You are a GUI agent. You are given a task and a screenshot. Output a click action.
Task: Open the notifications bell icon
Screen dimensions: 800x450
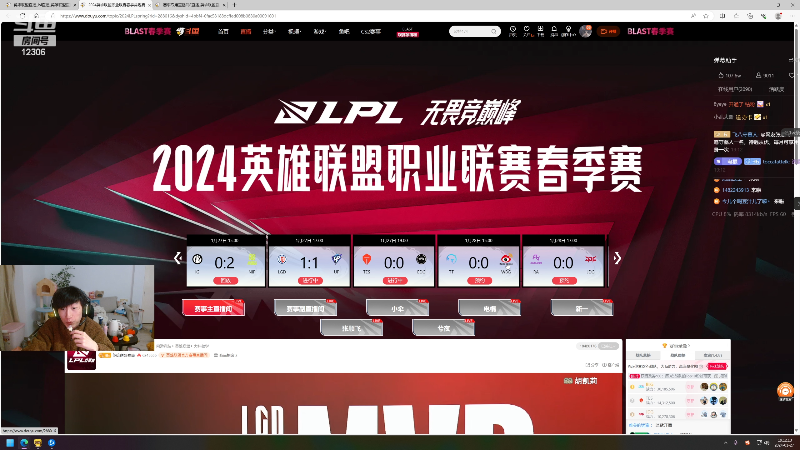pyautogui.click(x=554, y=31)
